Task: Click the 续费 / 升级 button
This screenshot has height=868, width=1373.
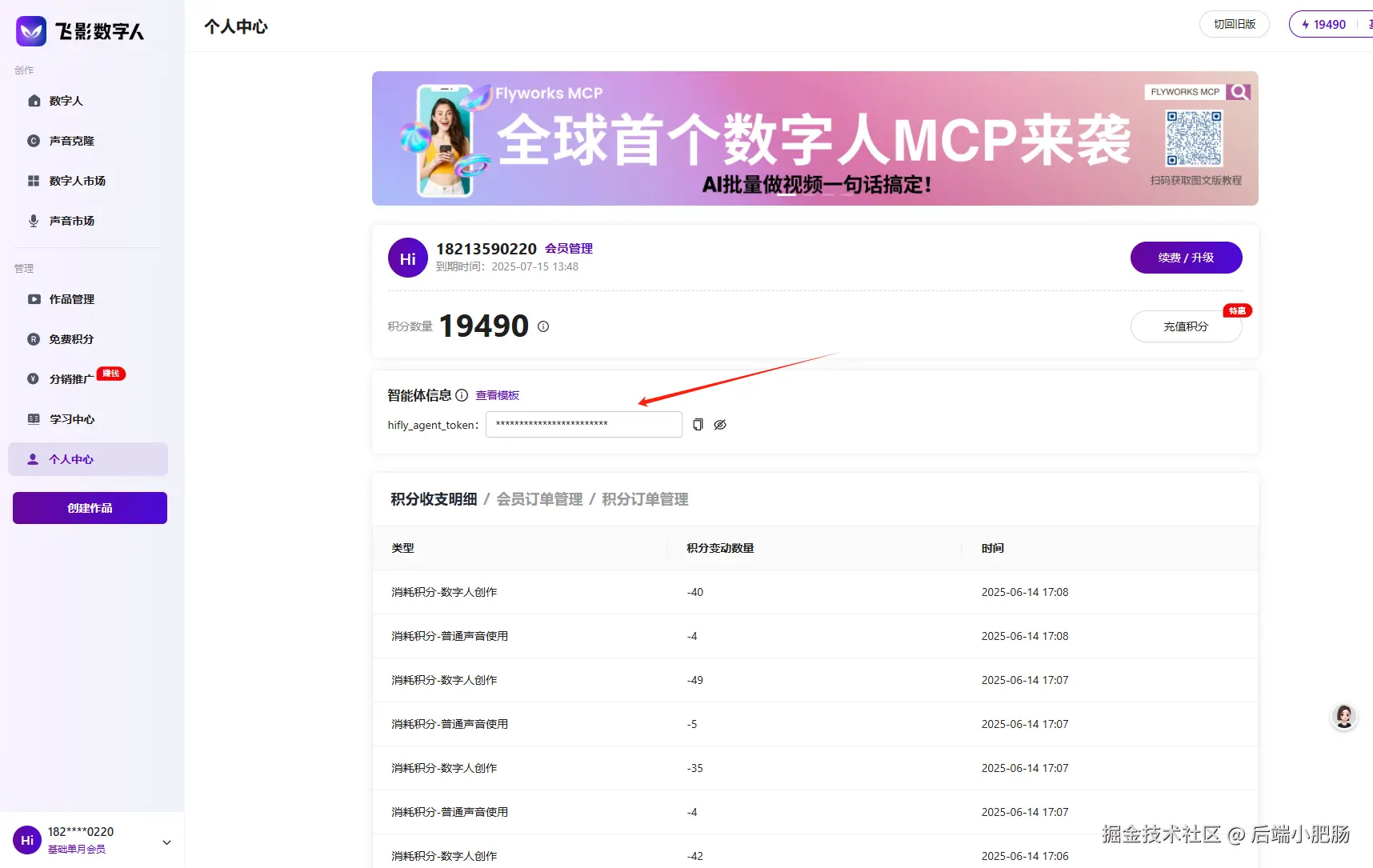Action: [x=1186, y=258]
